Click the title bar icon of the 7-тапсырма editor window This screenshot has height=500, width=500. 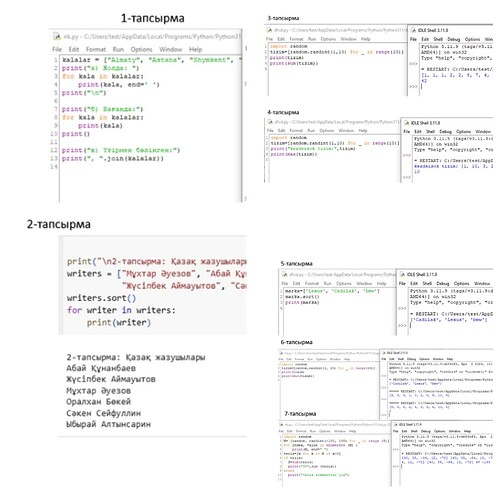tap(281, 425)
